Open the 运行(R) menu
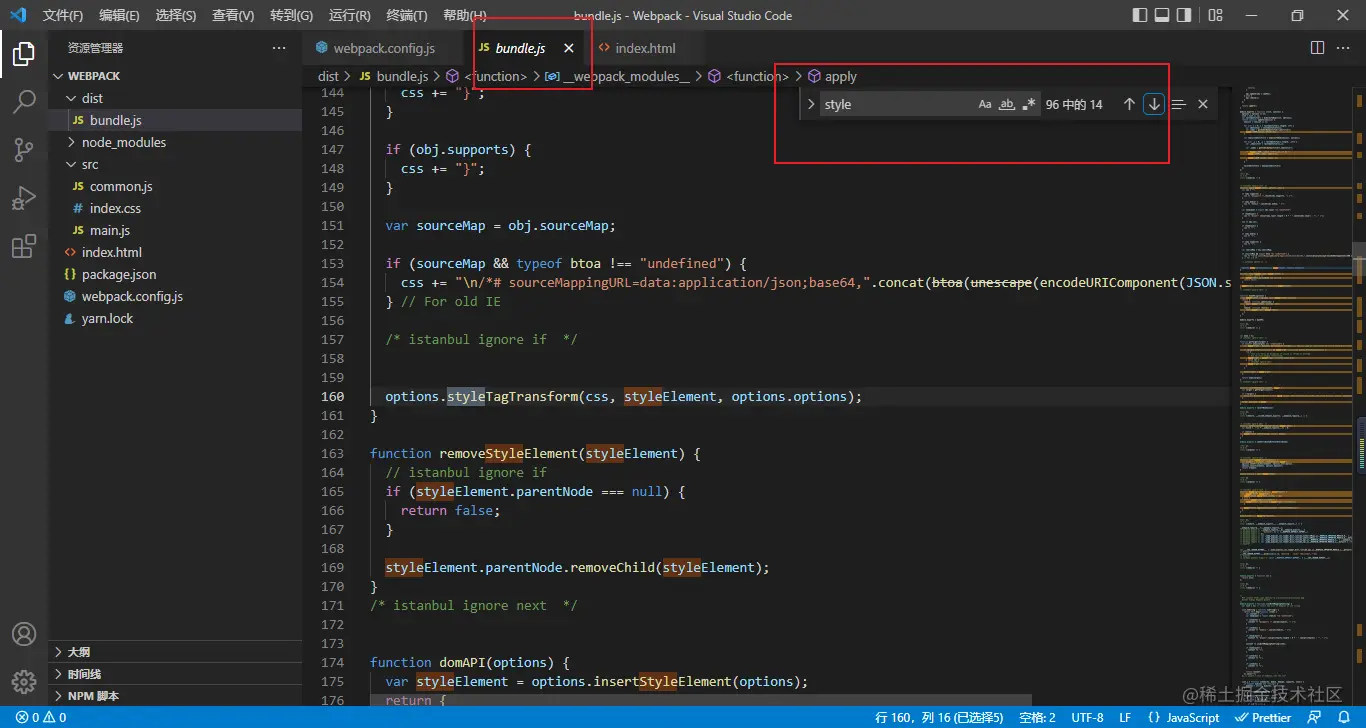Image resolution: width=1366 pixels, height=728 pixels. pyautogui.click(x=349, y=15)
